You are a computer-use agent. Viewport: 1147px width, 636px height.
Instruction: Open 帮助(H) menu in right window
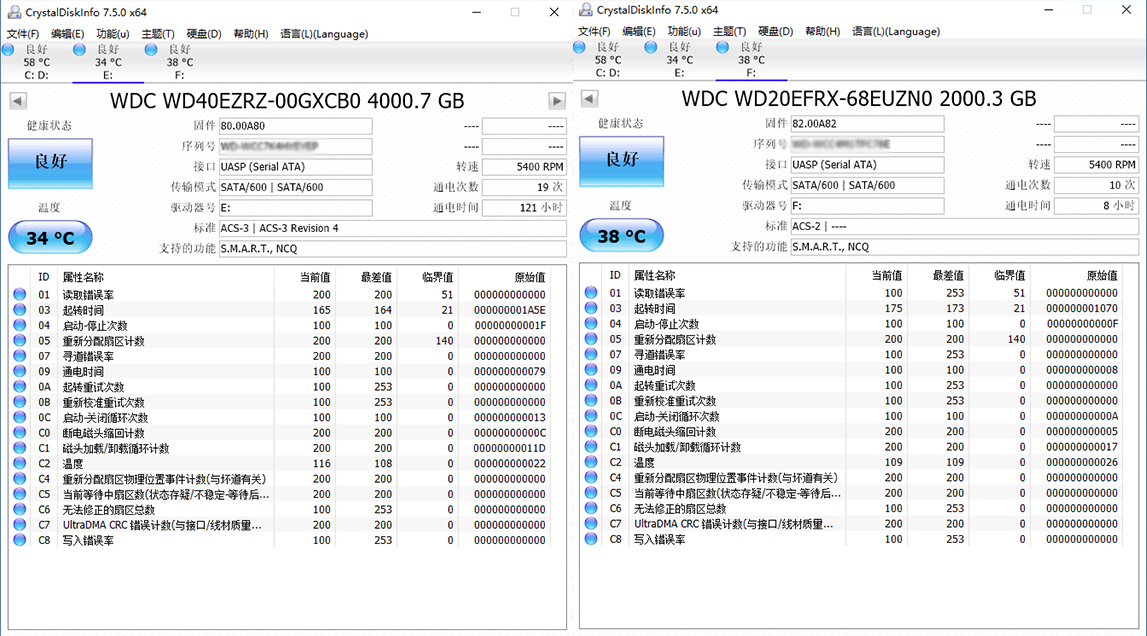tap(822, 31)
